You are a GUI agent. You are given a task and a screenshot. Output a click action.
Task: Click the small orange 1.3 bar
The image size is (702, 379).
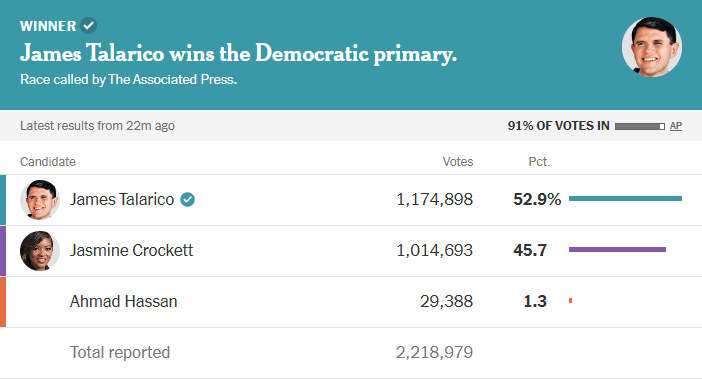[x=570, y=301]
